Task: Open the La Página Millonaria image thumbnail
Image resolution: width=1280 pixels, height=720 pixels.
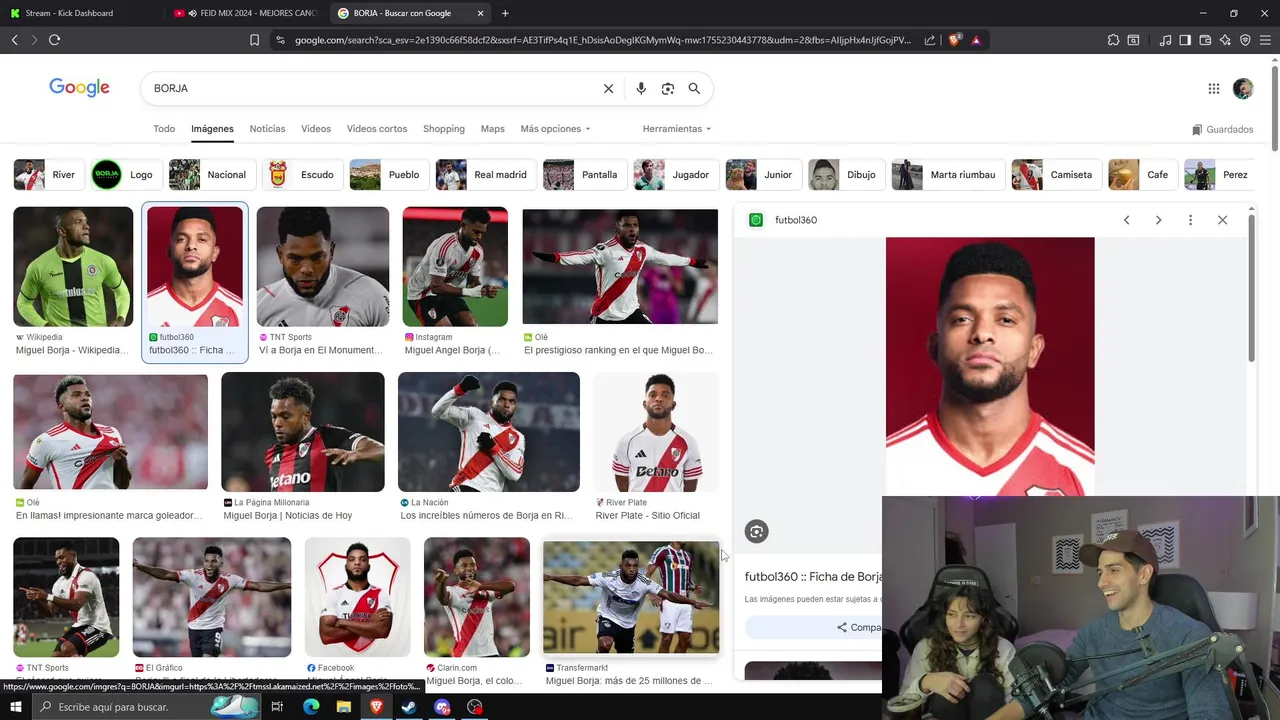Action: point(303,432)
